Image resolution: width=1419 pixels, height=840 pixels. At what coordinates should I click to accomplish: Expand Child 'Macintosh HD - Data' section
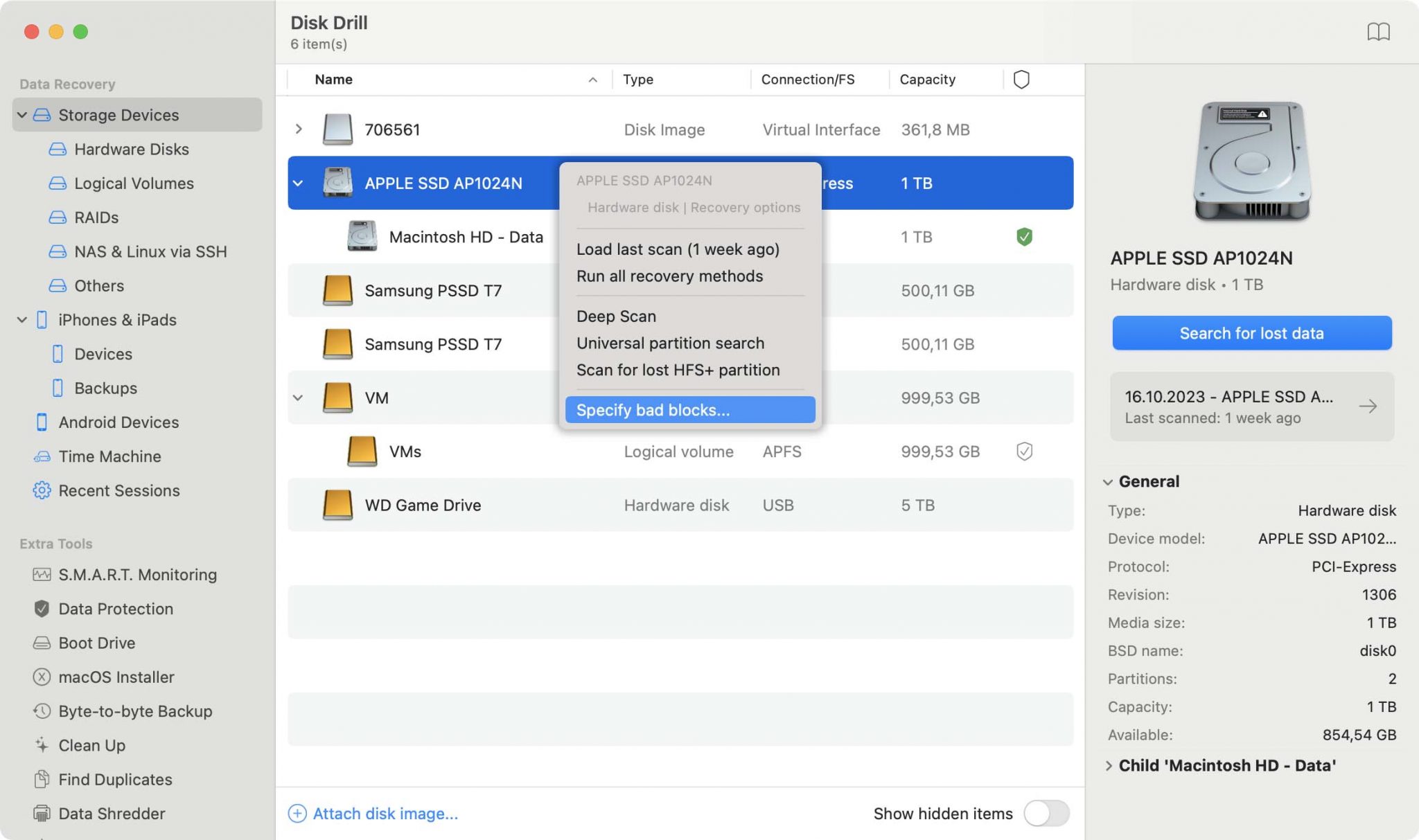(1108, 765)
